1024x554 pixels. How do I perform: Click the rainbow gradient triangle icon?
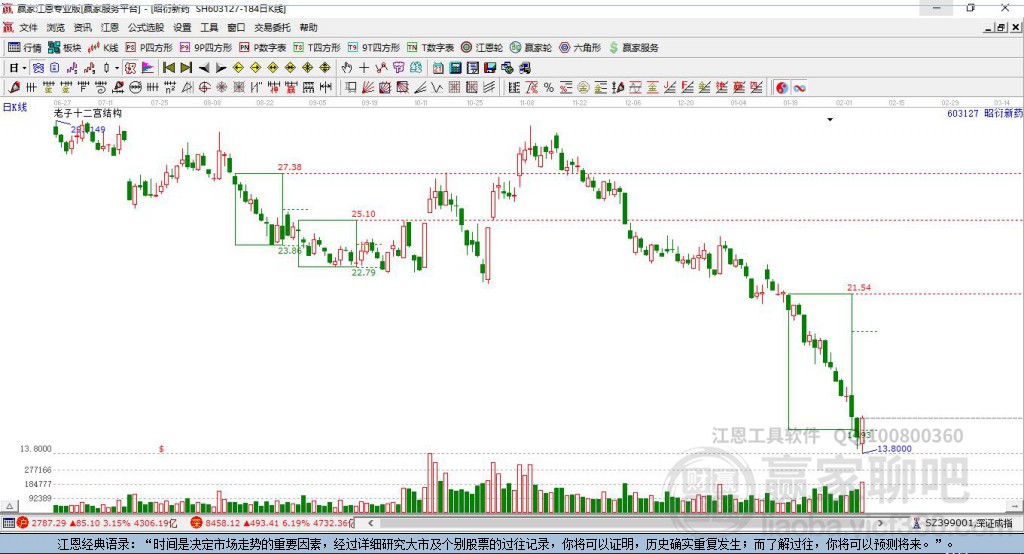[148, 67]
